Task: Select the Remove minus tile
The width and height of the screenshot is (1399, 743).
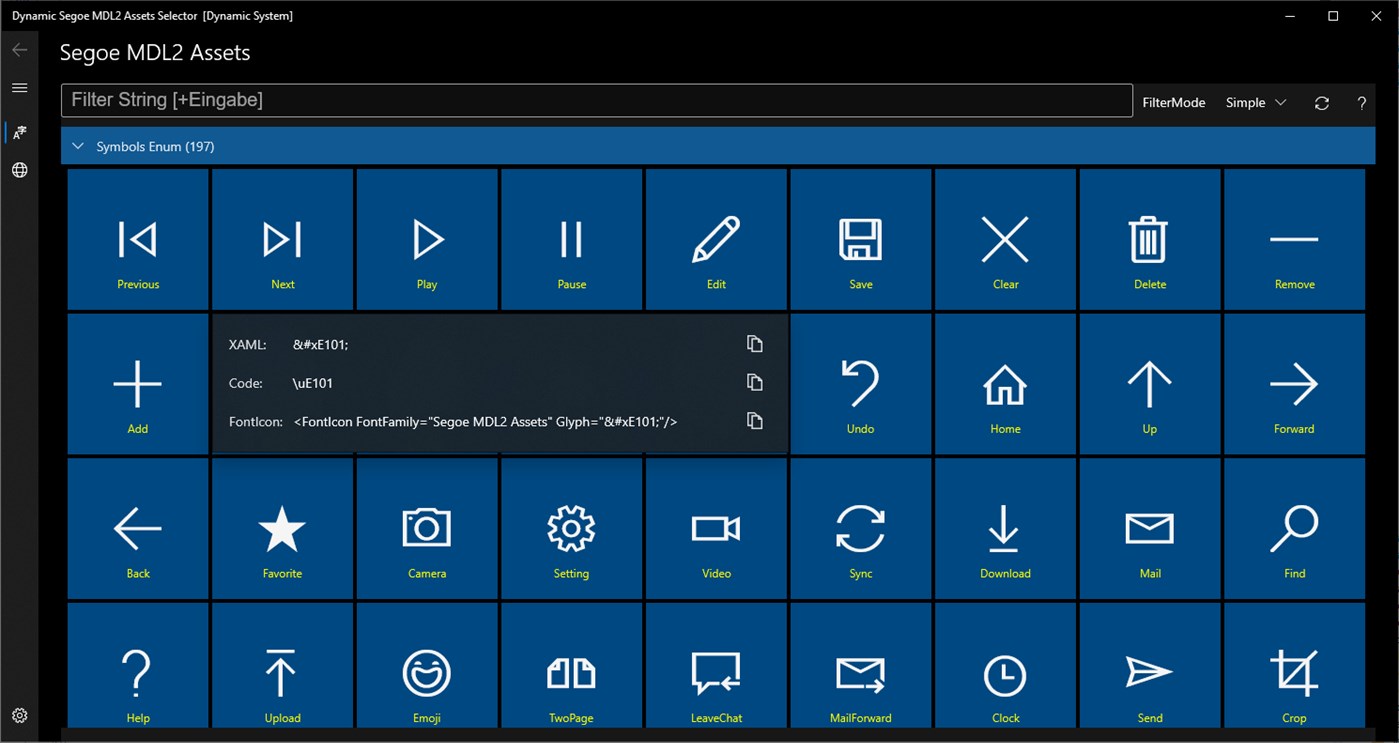Action: (1295, 239)
